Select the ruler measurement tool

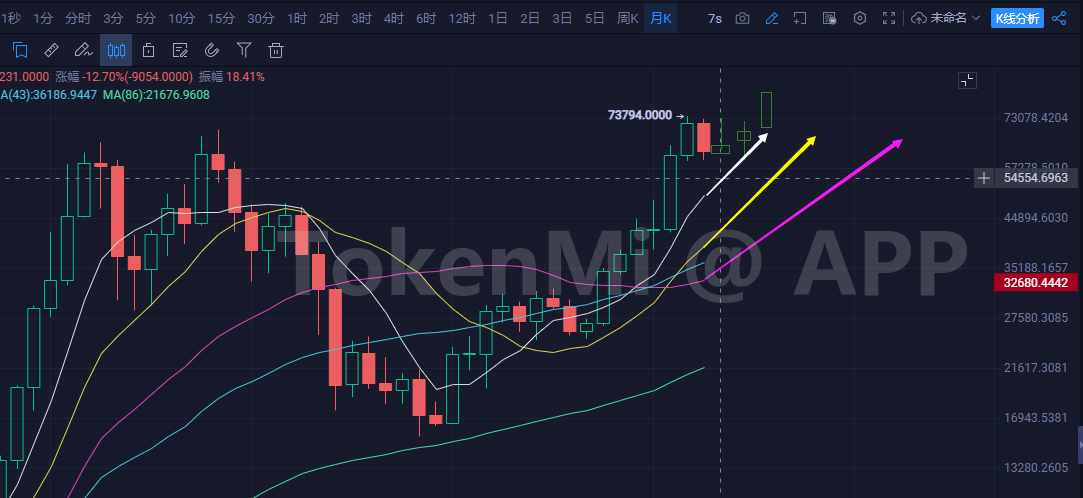tap(52, 50)
